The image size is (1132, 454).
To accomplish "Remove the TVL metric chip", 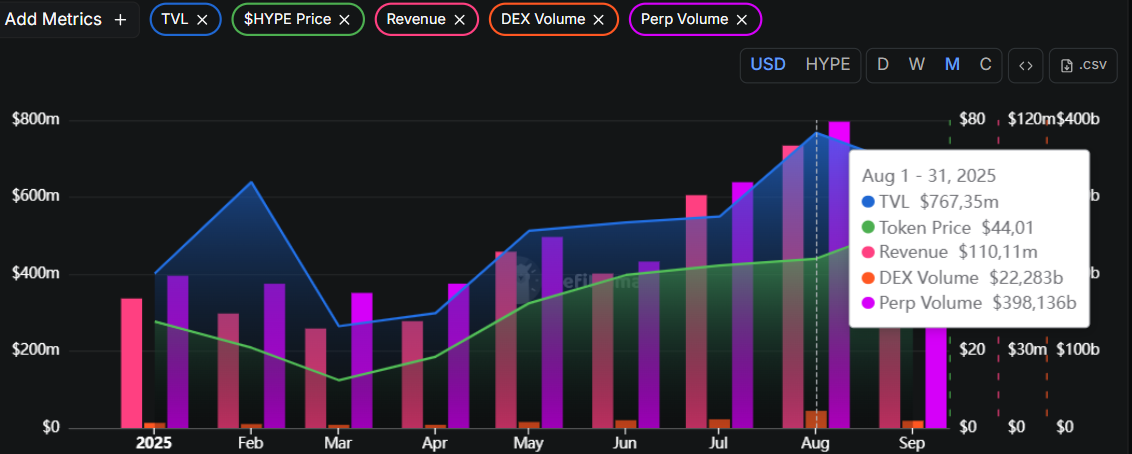I will [203, 19].
